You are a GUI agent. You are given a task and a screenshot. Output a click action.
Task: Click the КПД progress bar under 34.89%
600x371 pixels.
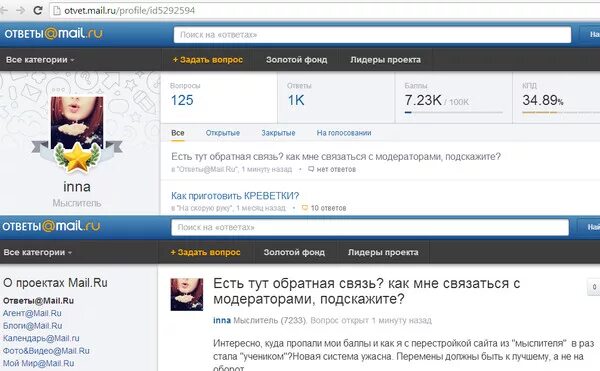click(561, 112)
